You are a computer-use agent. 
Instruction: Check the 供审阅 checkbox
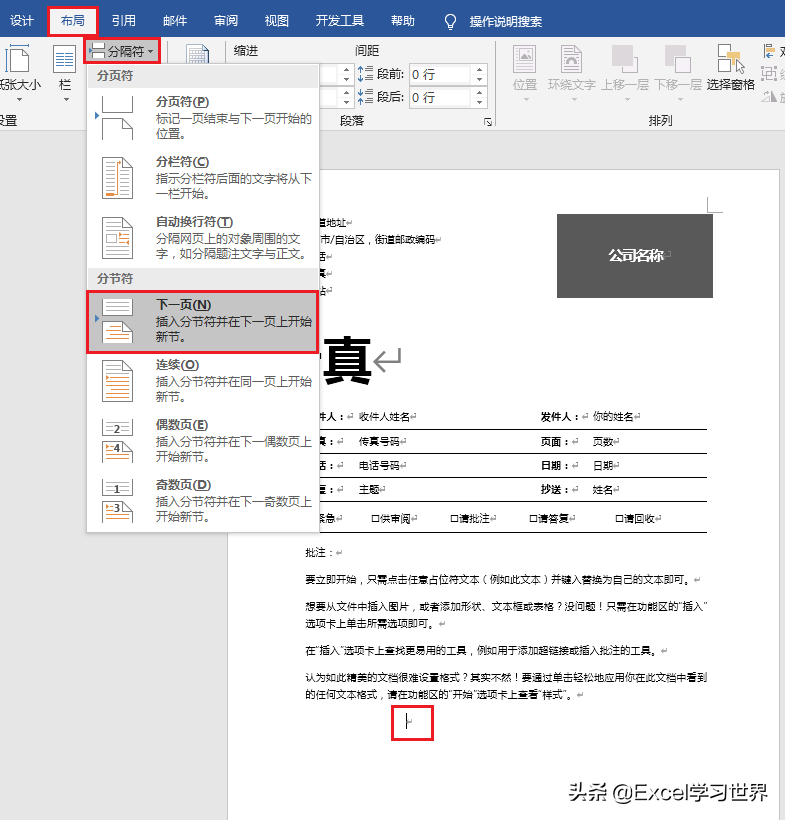(375, 518)
